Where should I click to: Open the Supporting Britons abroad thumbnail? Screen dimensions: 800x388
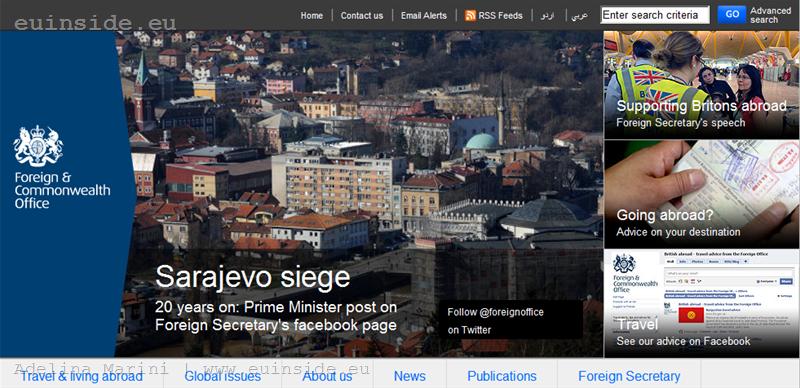[702, 85]
